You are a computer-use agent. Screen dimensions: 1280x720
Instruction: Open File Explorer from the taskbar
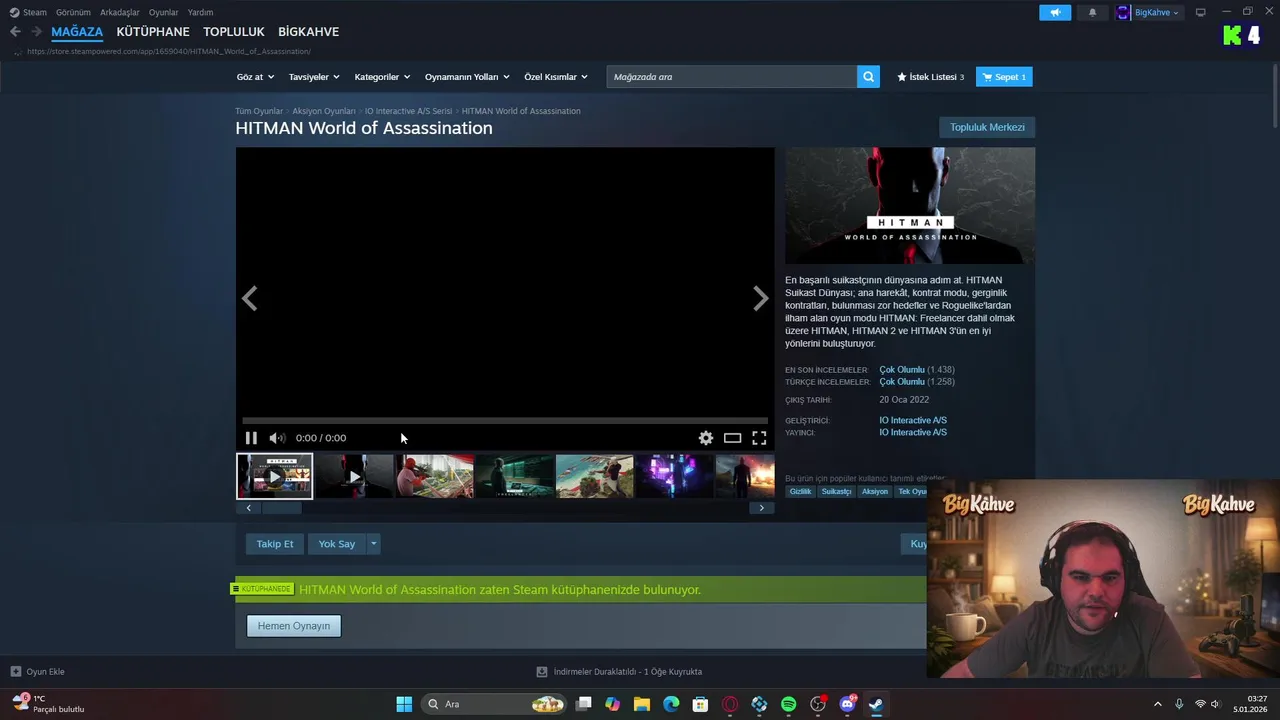[642, 704]
